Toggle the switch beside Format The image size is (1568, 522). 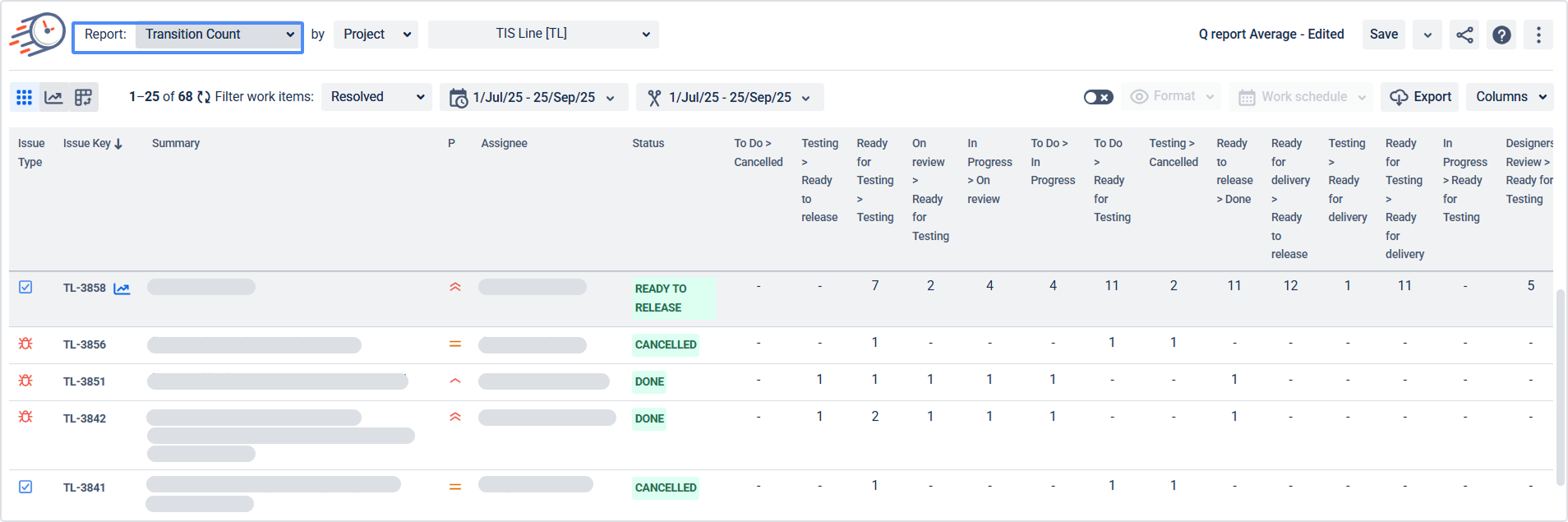1098,97
